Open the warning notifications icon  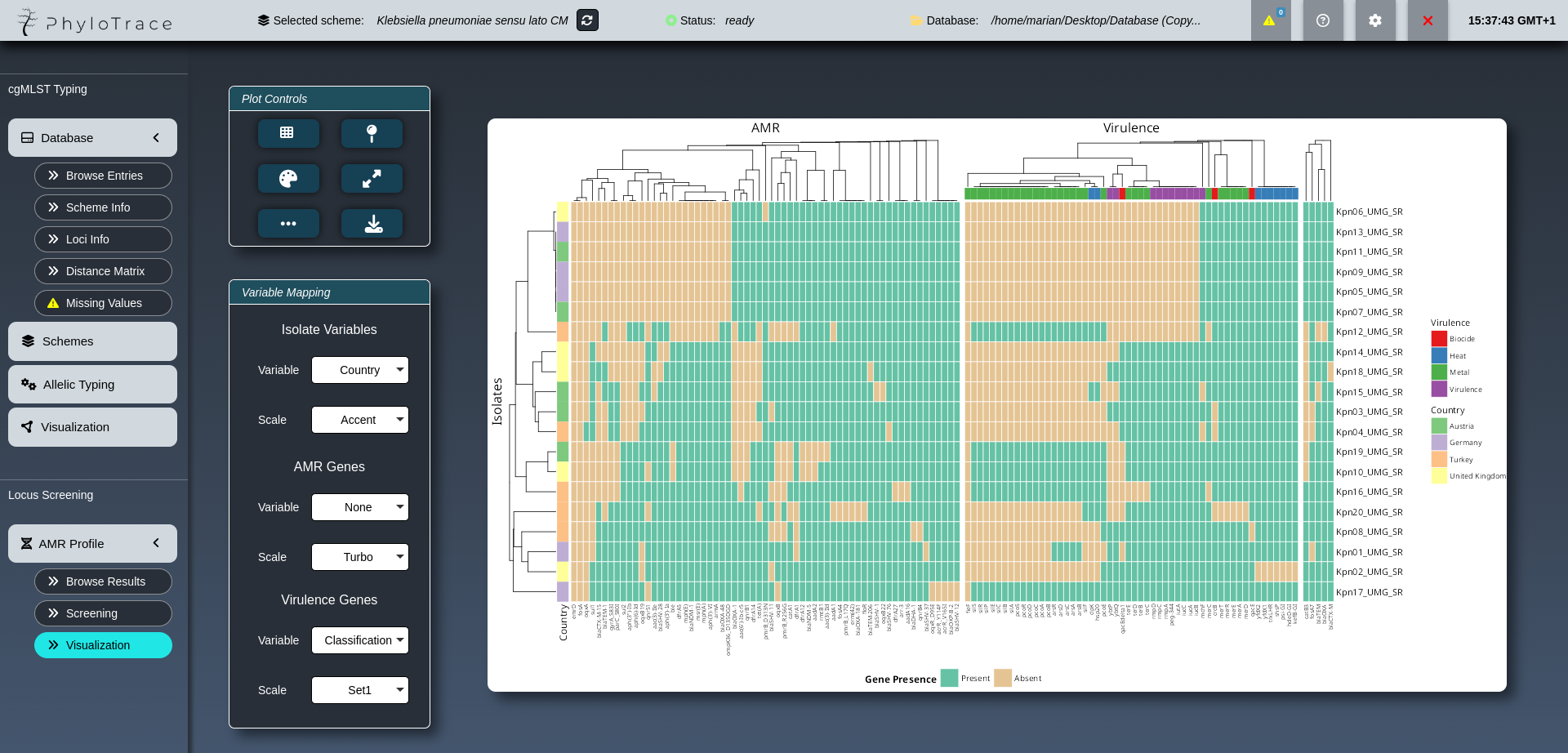(x=1270, y=20)
